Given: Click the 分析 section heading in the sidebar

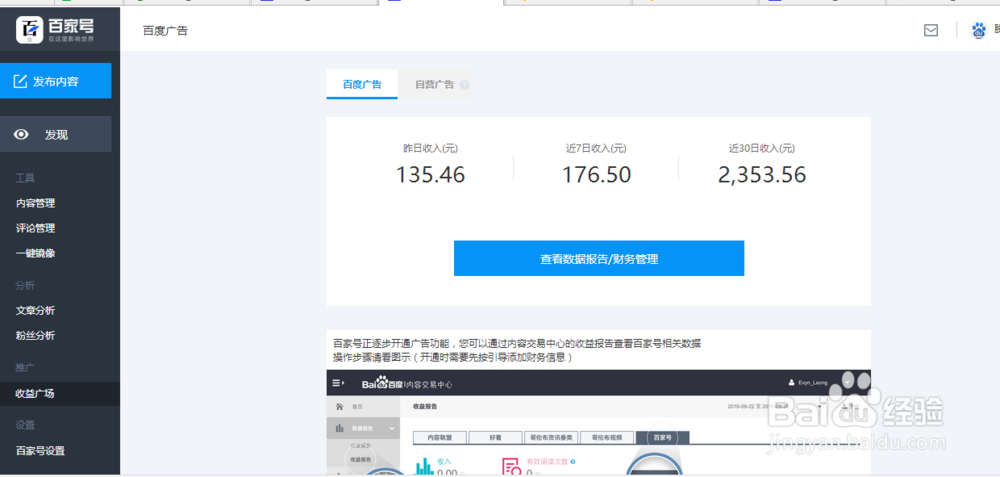Looking at the screenshot, I should pos(25,285).
